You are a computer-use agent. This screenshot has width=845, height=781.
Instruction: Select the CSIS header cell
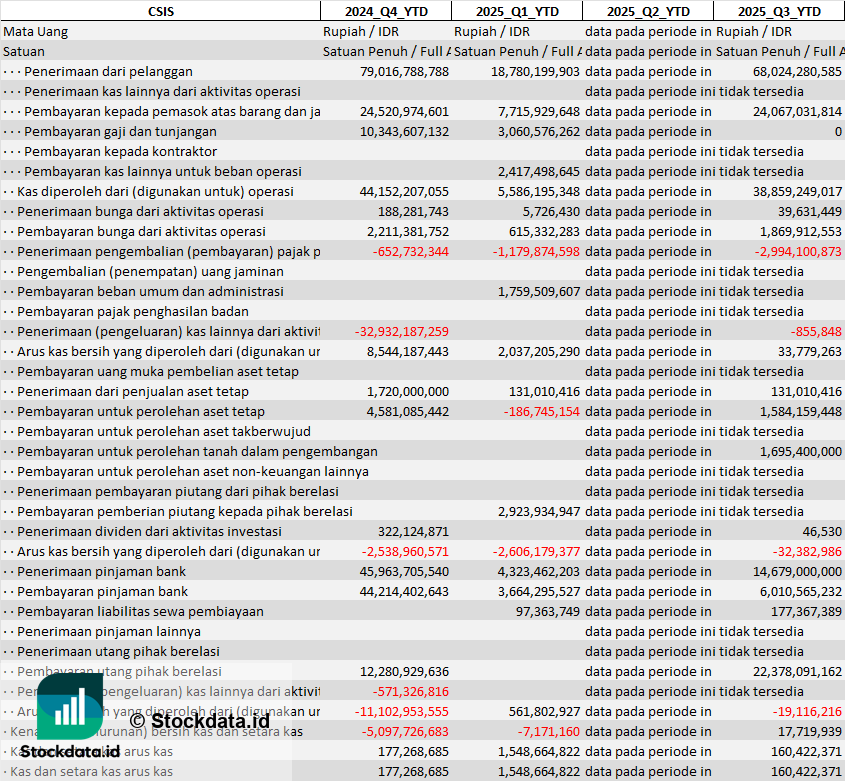click(160, 11)
